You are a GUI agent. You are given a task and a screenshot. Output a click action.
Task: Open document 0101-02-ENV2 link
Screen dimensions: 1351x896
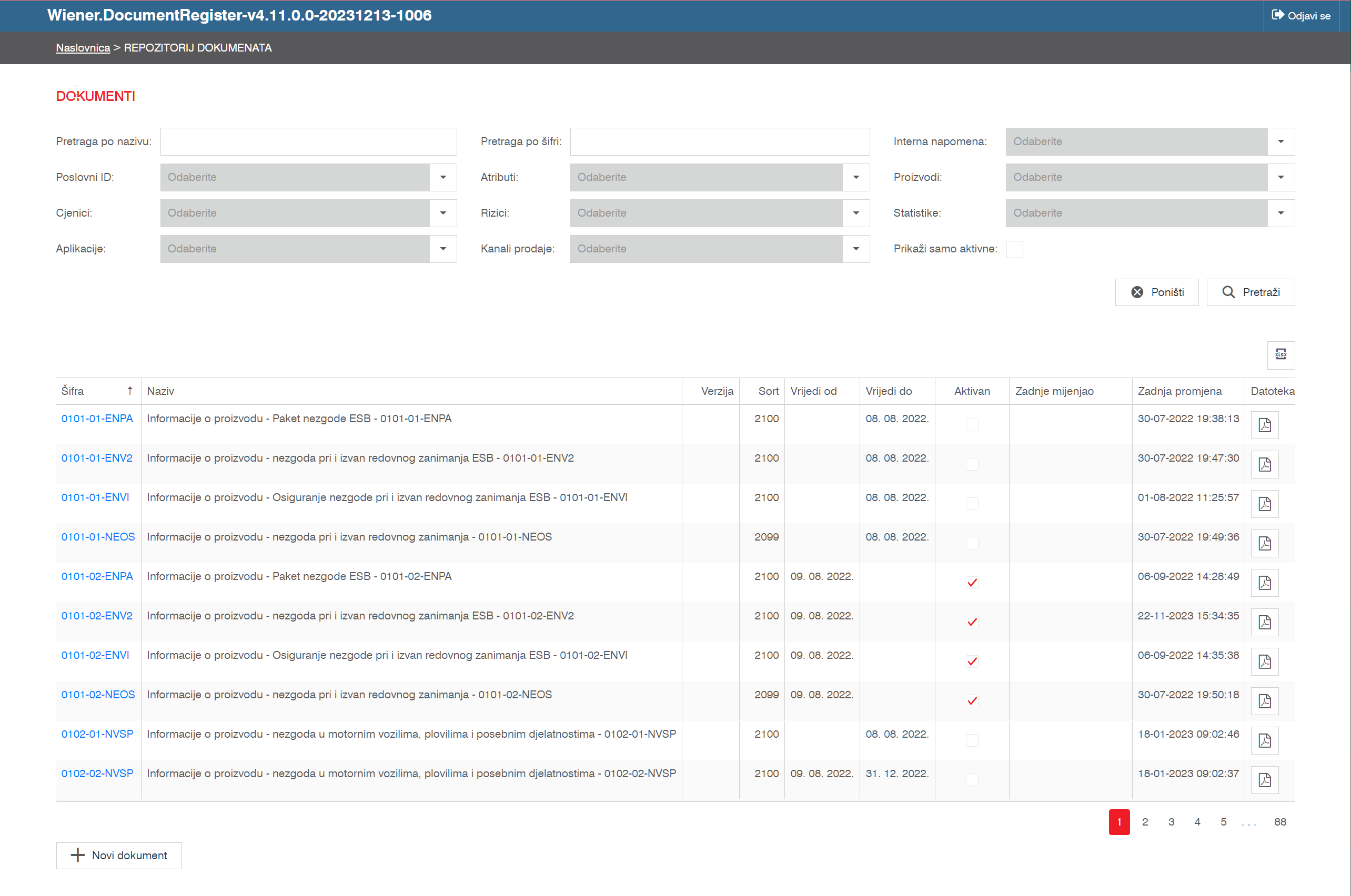tap(97, 615)
